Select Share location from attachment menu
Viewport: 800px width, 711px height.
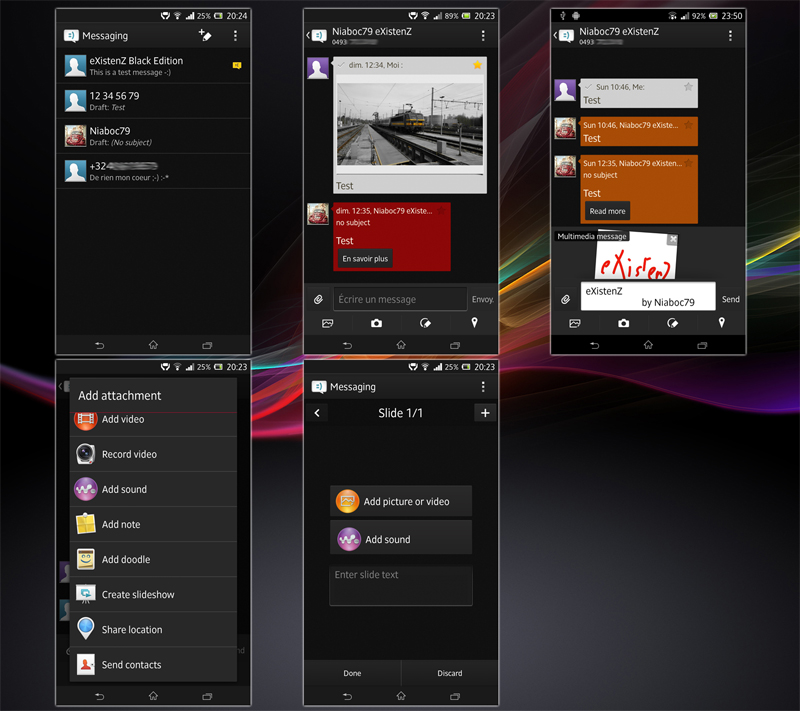153,630
